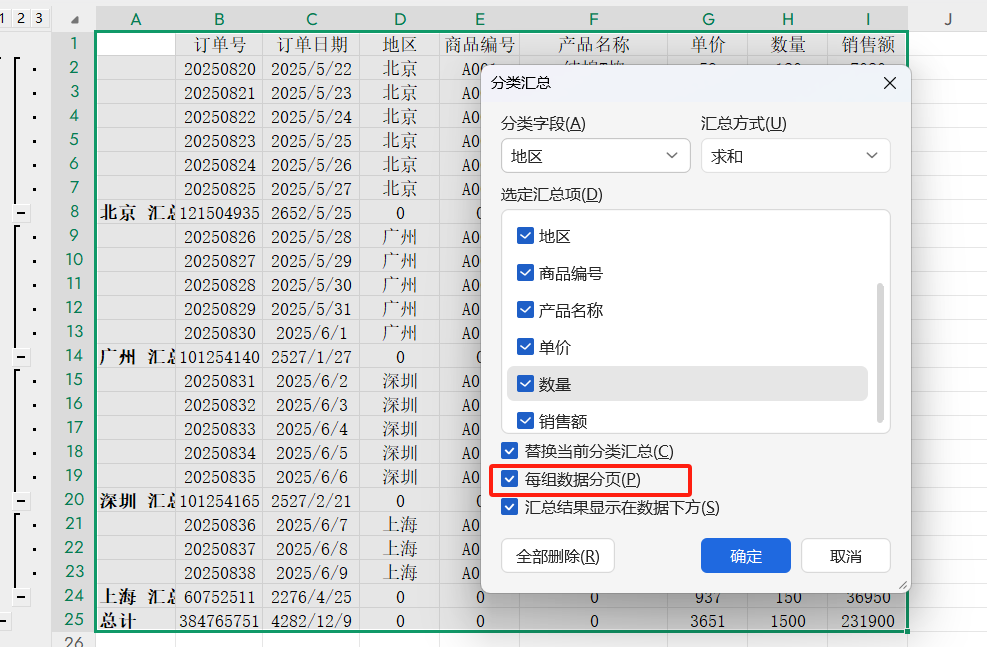The height and width of the screenshot is (647, 987).
Task: Uncheck 汇总结果显示在数据下方 option
Action: click(510, 505)
